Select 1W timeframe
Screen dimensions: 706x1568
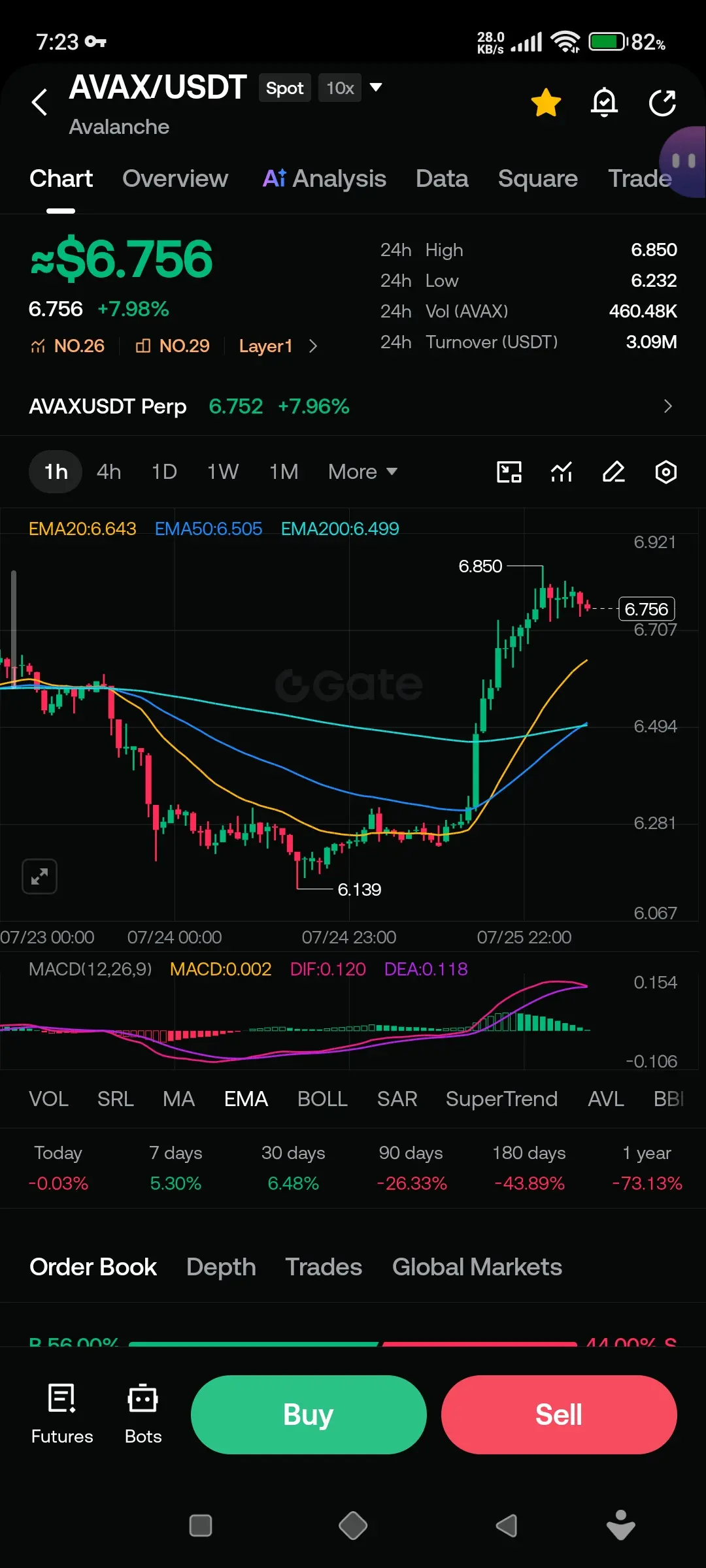223,472
